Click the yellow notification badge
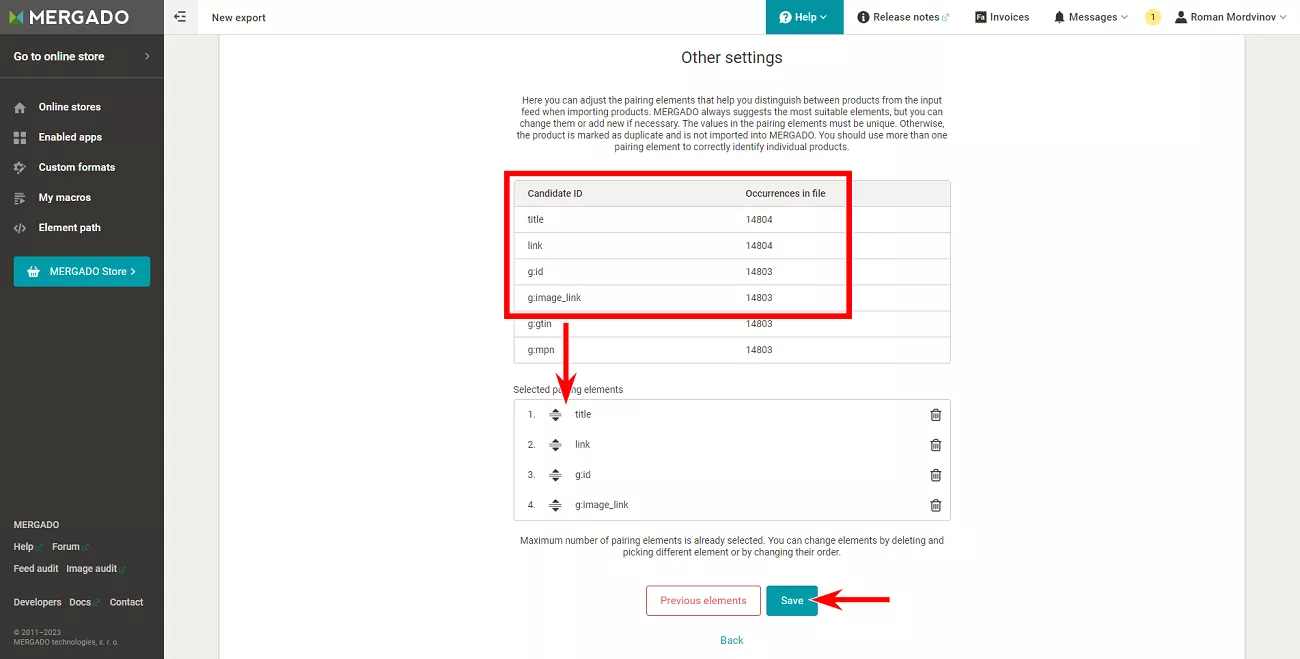Image resolution: width=1300 pixels, height=659 pixels. pos(1153,17)
